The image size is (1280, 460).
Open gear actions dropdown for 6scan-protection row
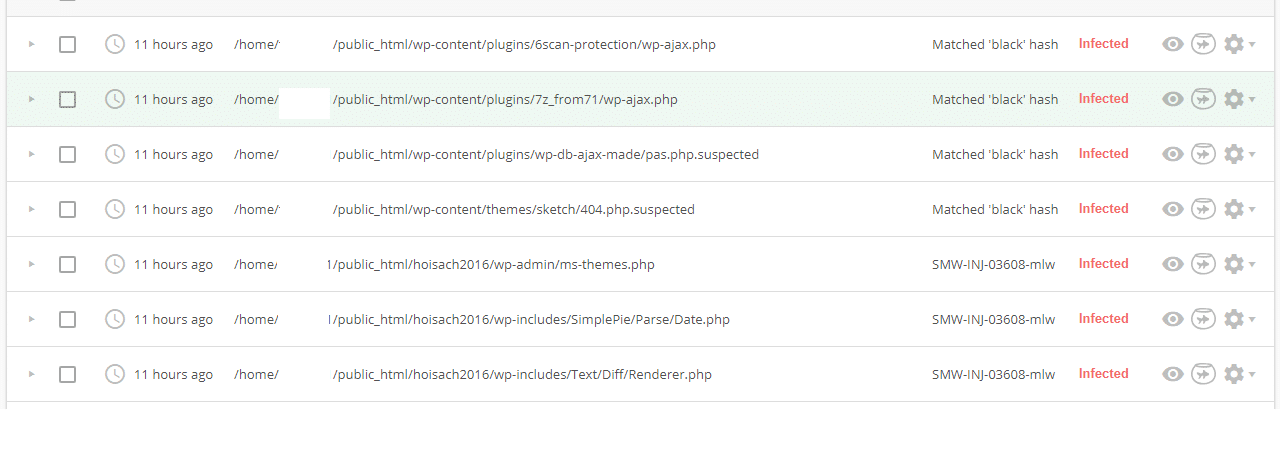[1239, 44]
